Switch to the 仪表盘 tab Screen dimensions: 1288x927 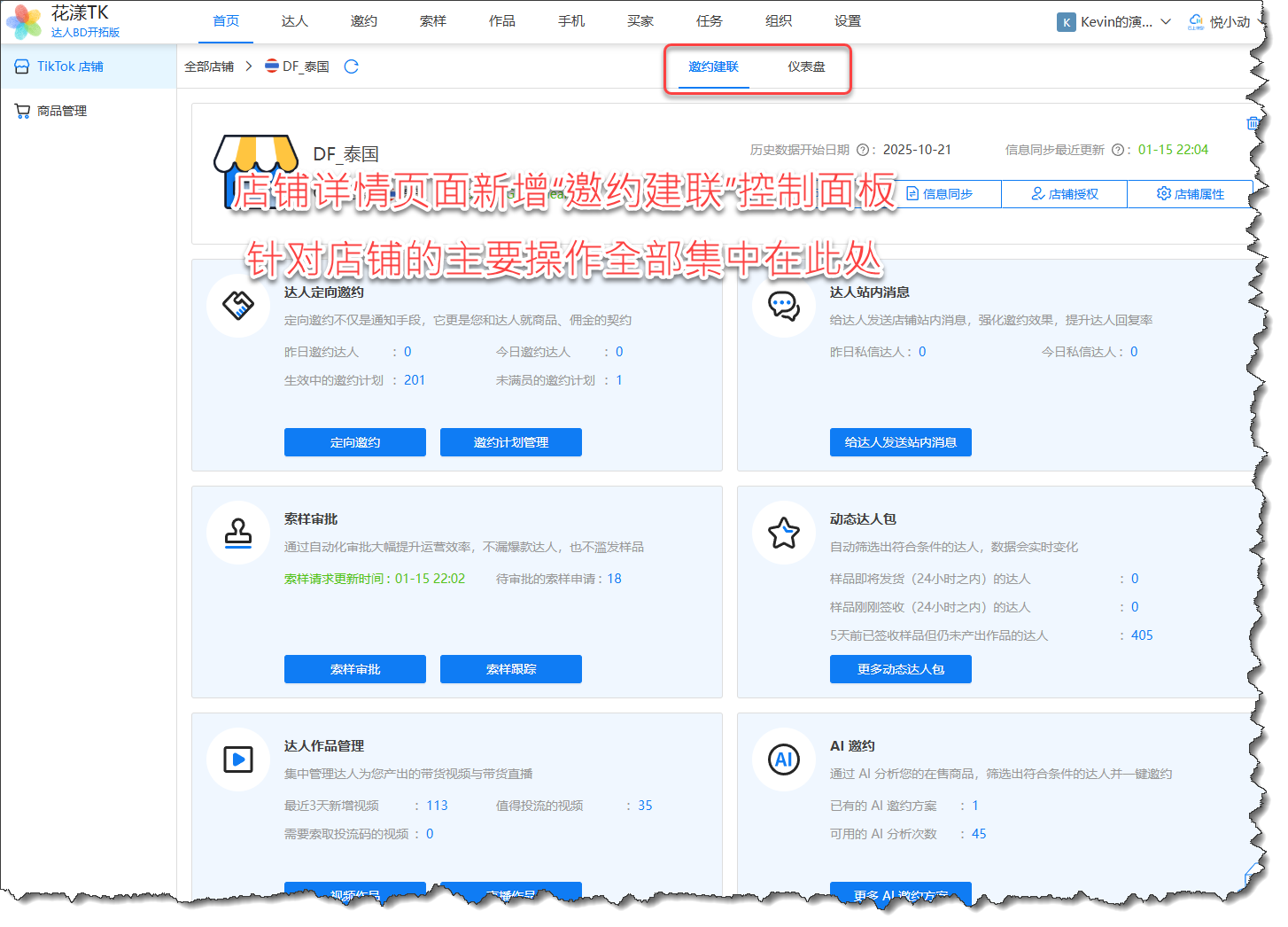[806, 66]
